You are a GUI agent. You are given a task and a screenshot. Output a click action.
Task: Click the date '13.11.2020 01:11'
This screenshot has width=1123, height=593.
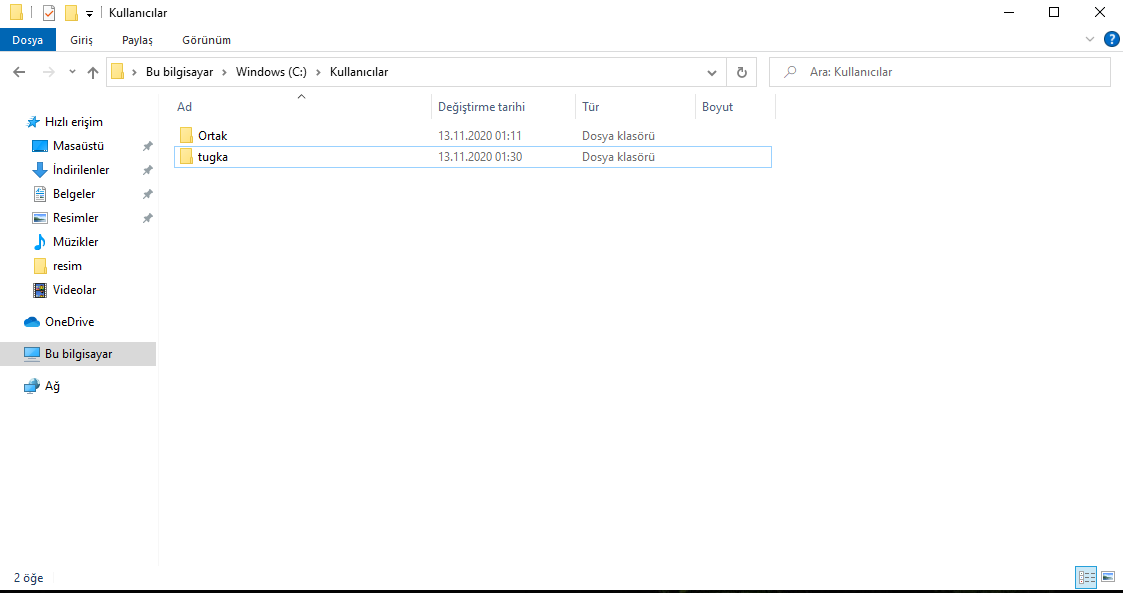pyautogui.click(x=480, y=135)
